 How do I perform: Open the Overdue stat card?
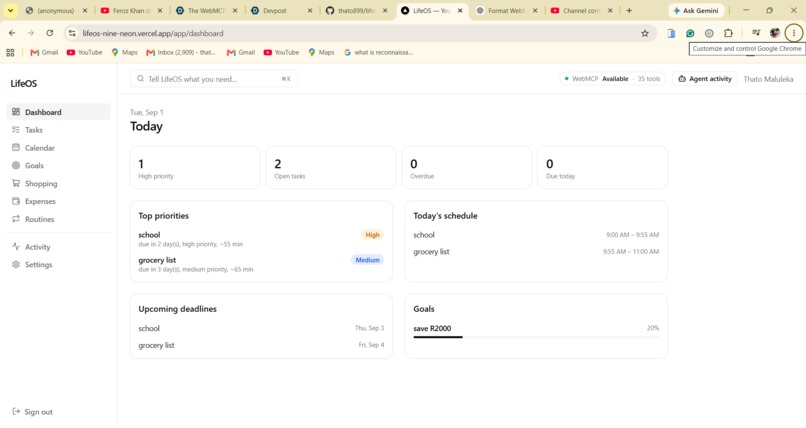[x=467, y=168]
